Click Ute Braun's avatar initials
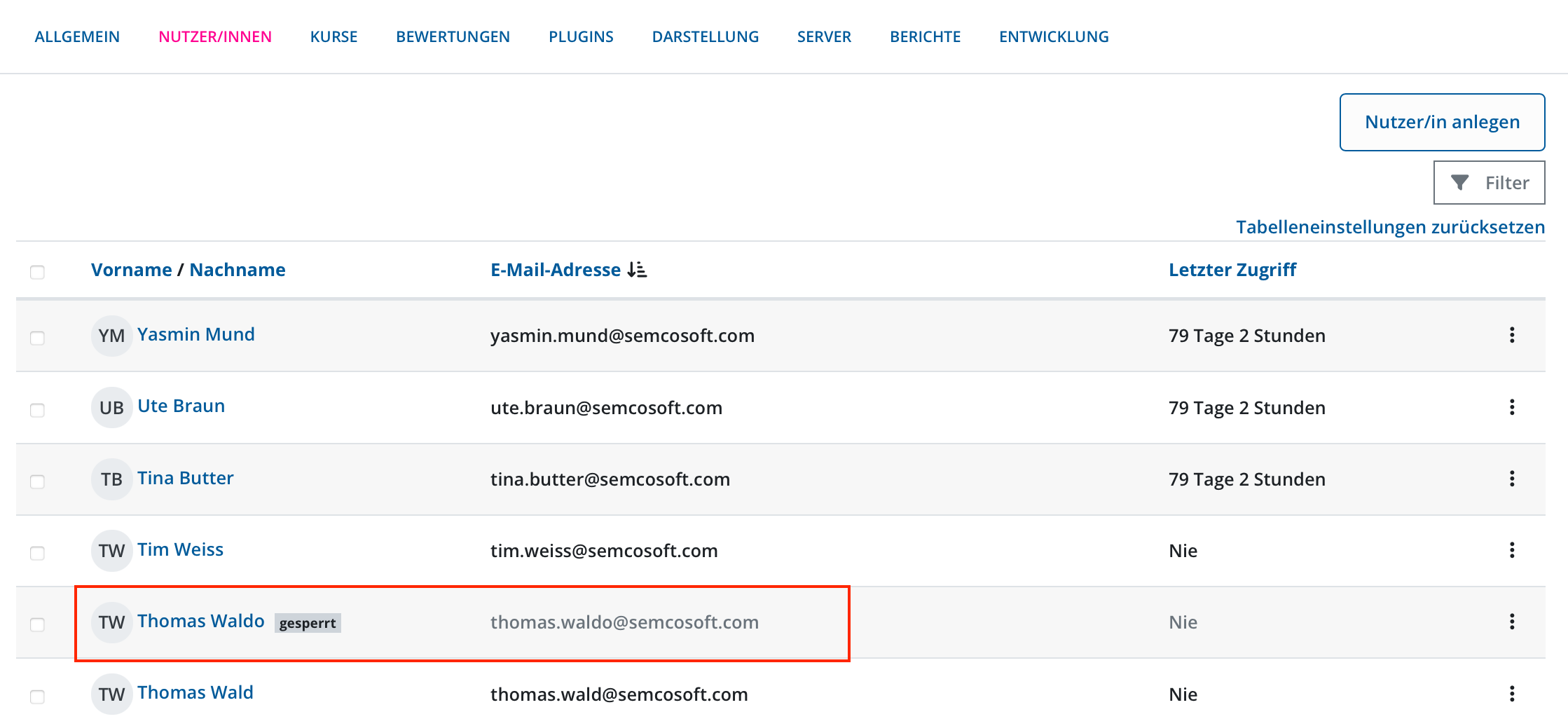1568x726 pixels. click(111, 408)
